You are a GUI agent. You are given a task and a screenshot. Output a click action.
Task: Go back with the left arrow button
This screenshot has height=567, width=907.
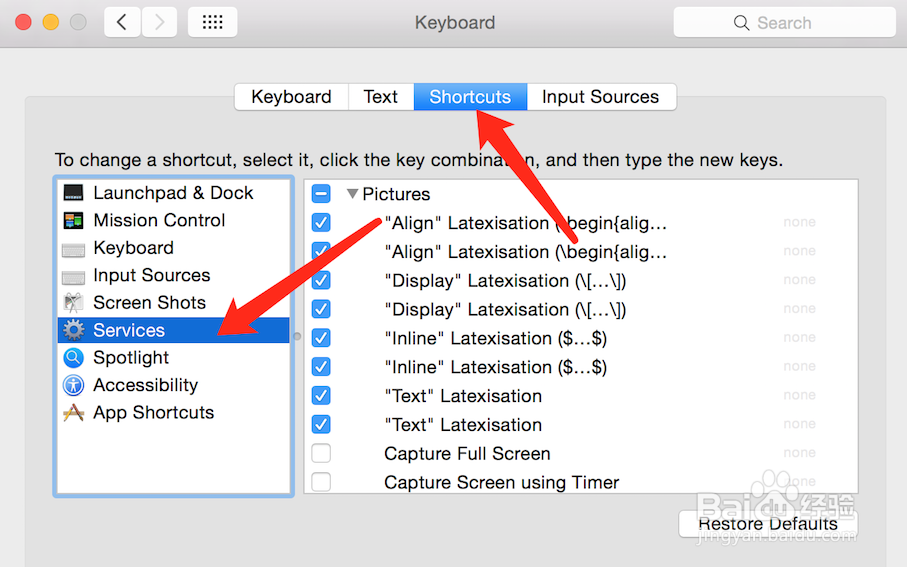click(x=122, y=22)
